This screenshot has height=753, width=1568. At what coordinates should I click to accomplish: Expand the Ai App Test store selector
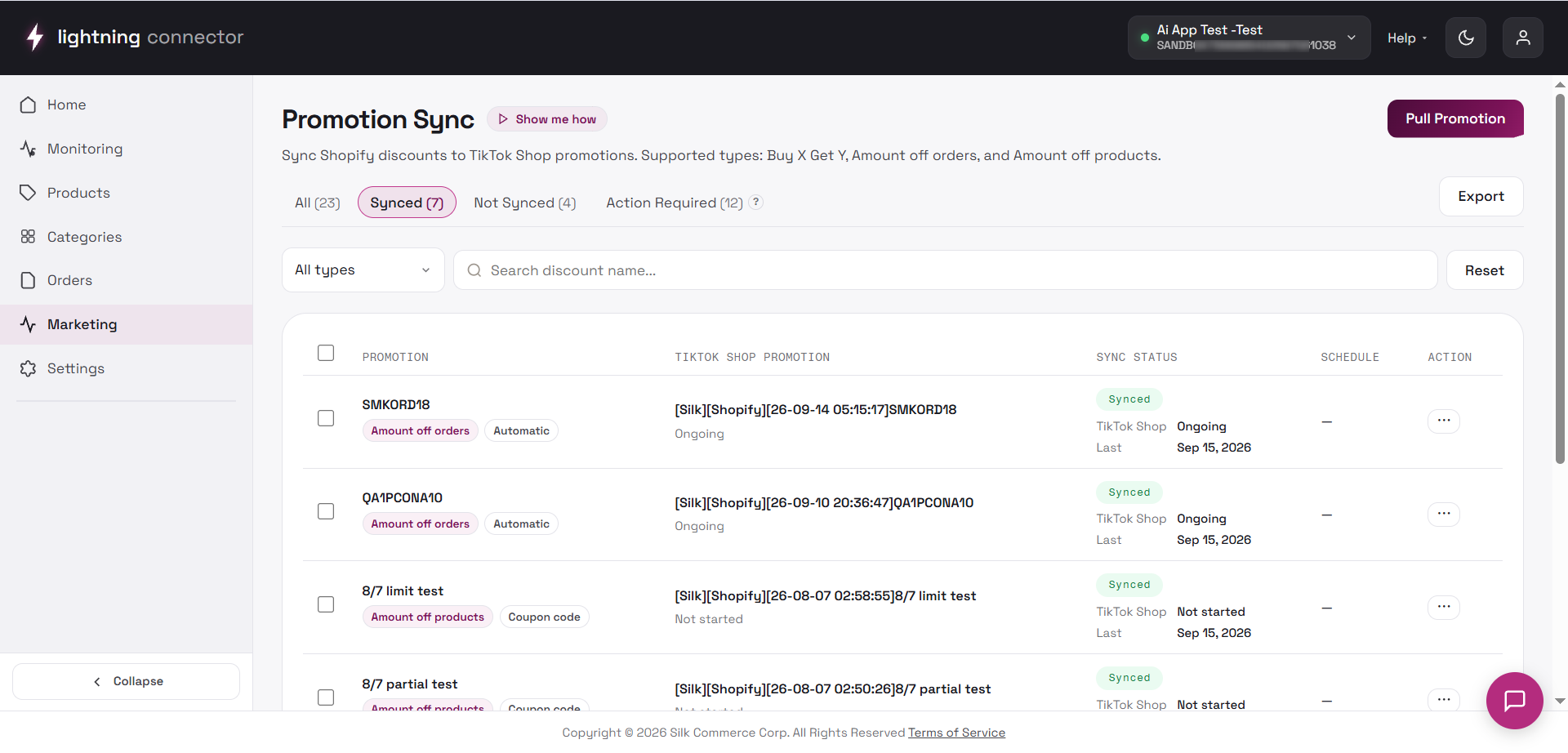[x=1249, y=38]
